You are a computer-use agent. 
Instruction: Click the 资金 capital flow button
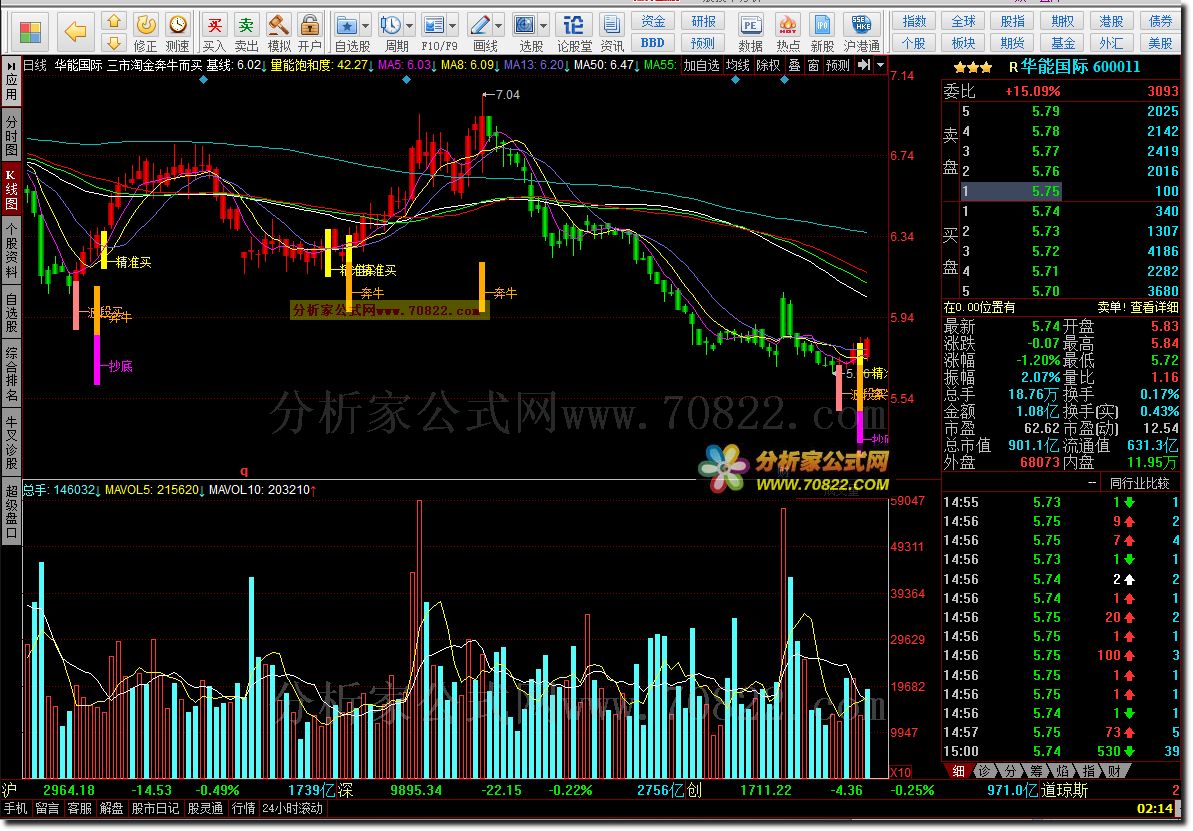pyautogui.click(x=653, y=21)
